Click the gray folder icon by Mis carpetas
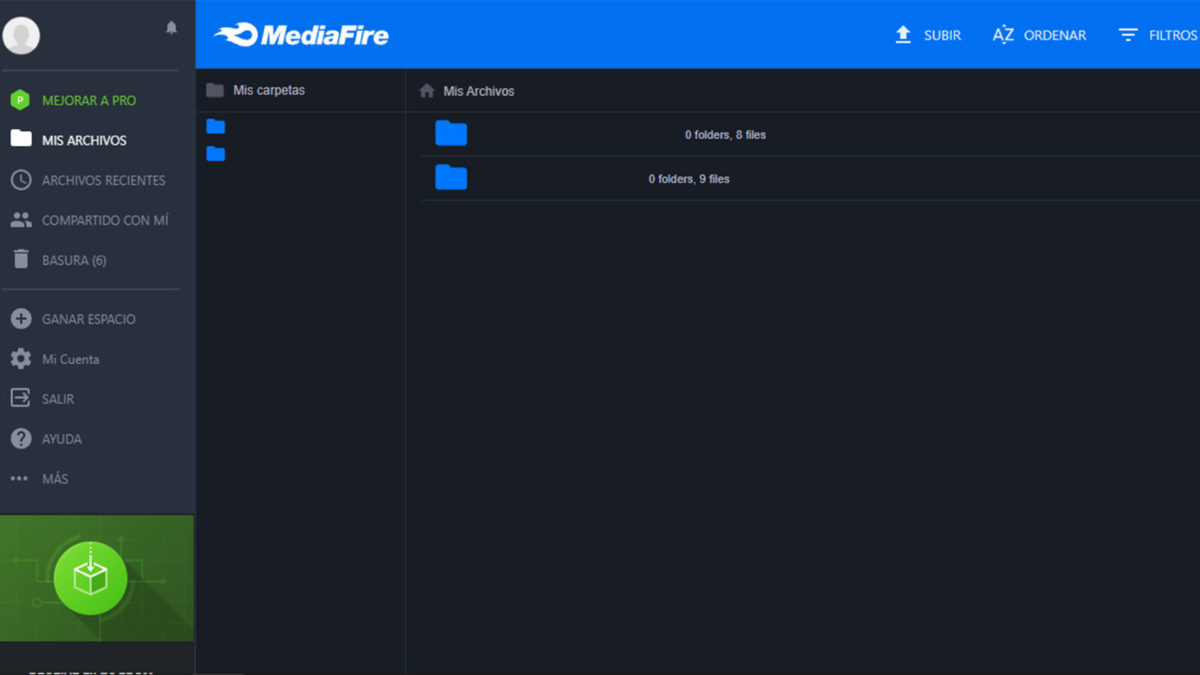 (215, 90)
